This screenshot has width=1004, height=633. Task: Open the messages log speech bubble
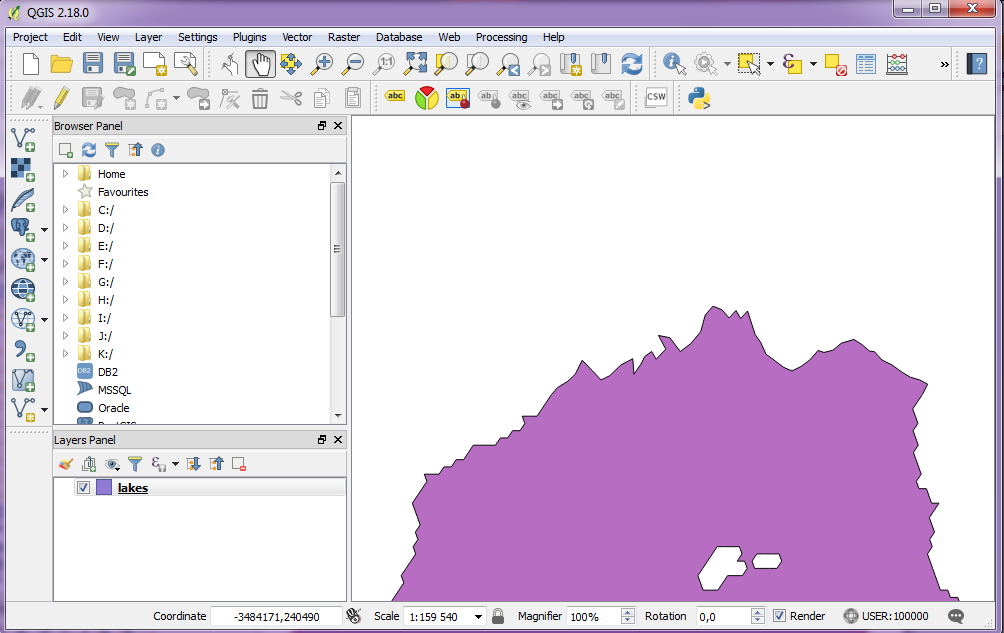[956, 616]
